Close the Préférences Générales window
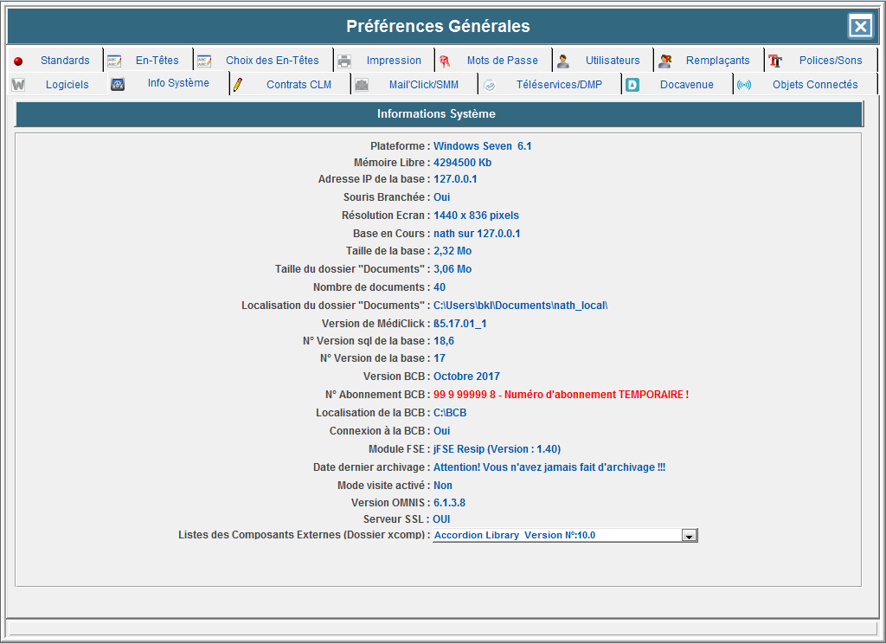 pos(860,26)
